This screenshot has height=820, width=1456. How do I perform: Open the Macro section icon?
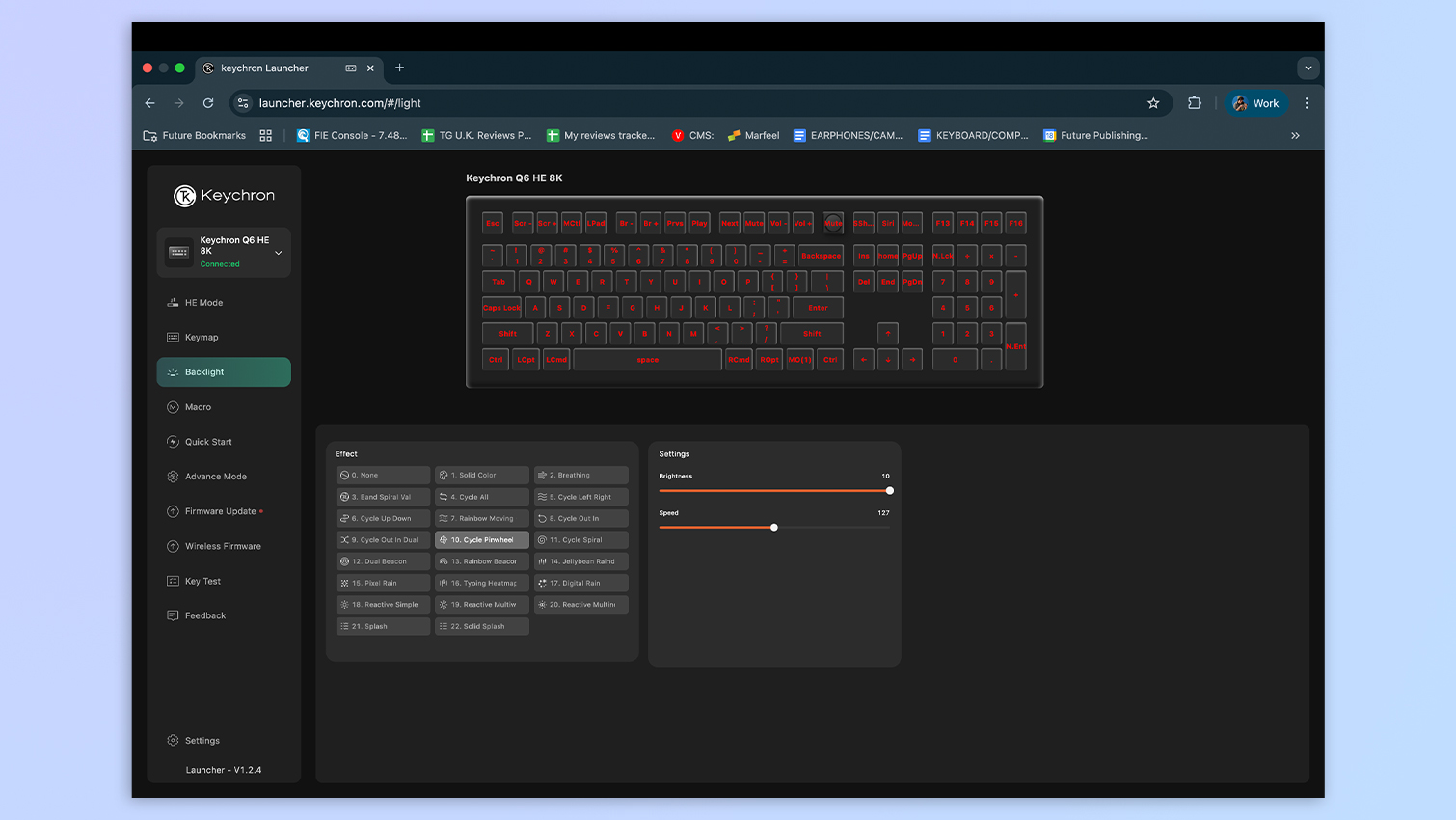(x=175, y=406)
